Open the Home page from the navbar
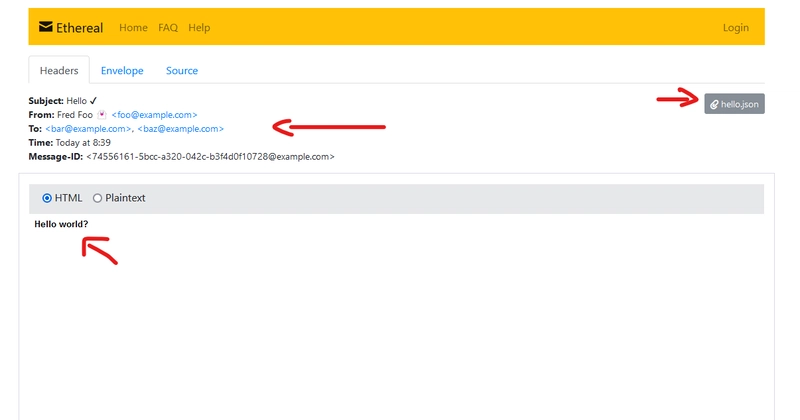Image resolution: width=800 pixels, height=420 pixels. click(x=133, y=28)
